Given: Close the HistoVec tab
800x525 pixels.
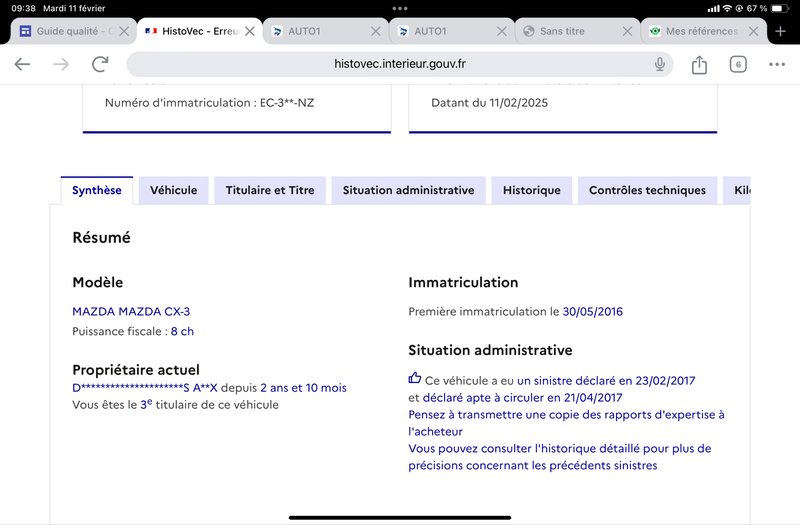Looking at the screenshot, I should [x=249, y=31].
